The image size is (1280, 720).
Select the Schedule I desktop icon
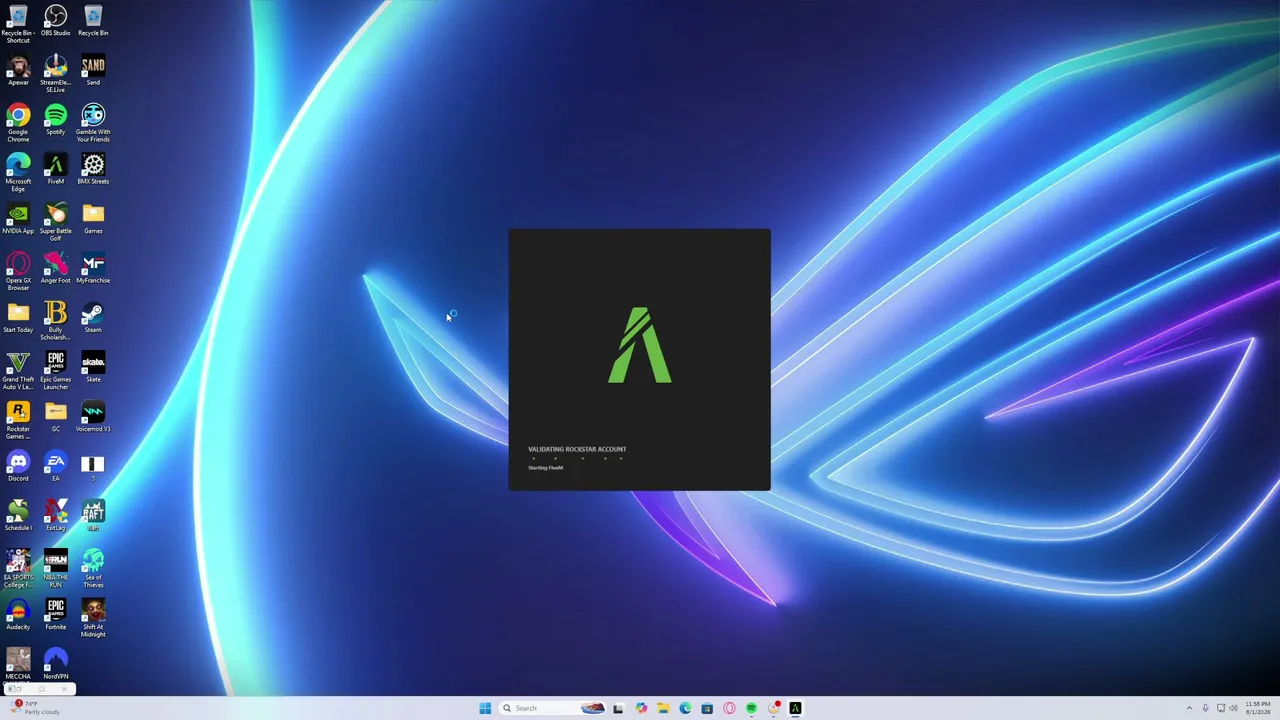(18, 515)
